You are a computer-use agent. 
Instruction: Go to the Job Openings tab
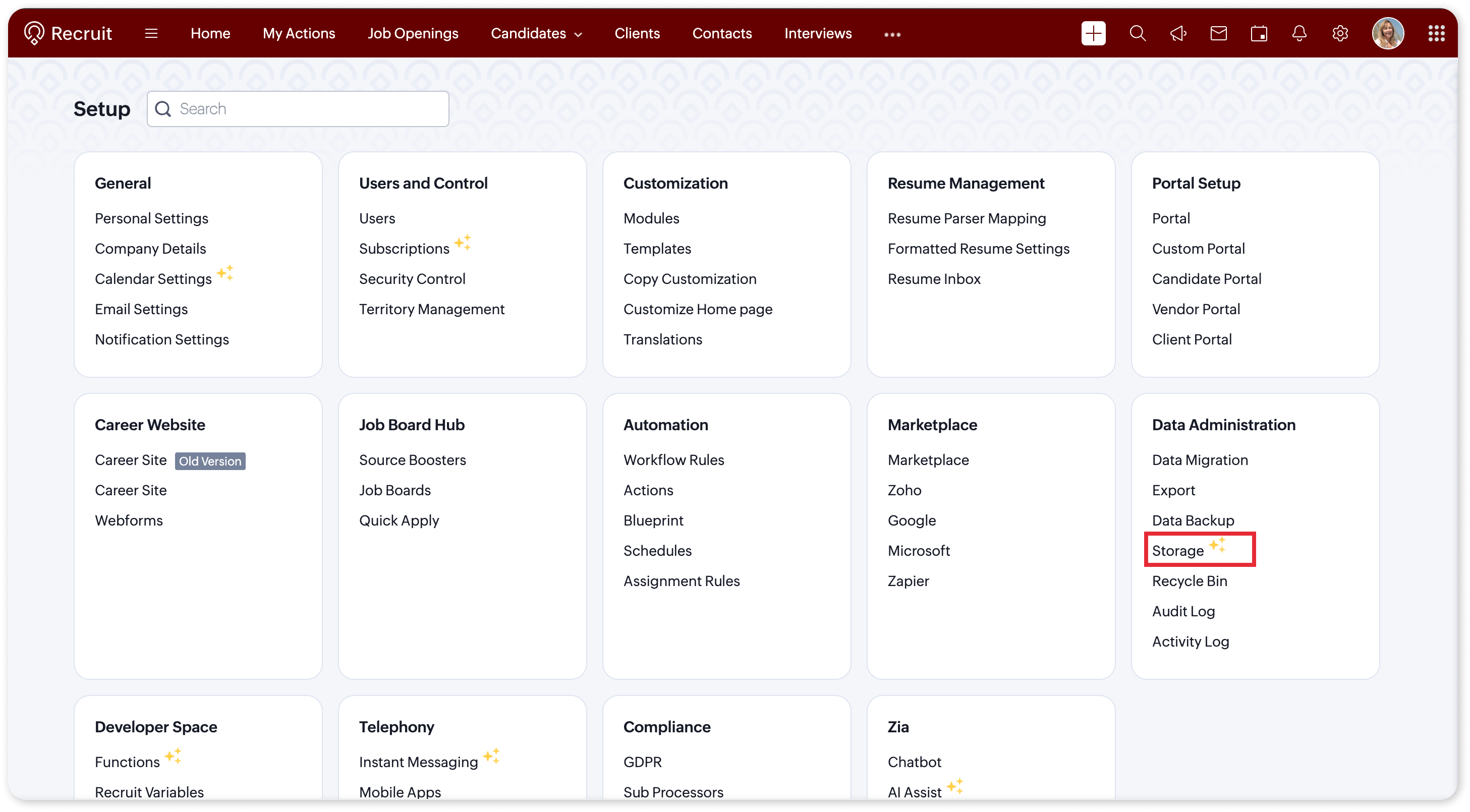(x=413, y=34)
